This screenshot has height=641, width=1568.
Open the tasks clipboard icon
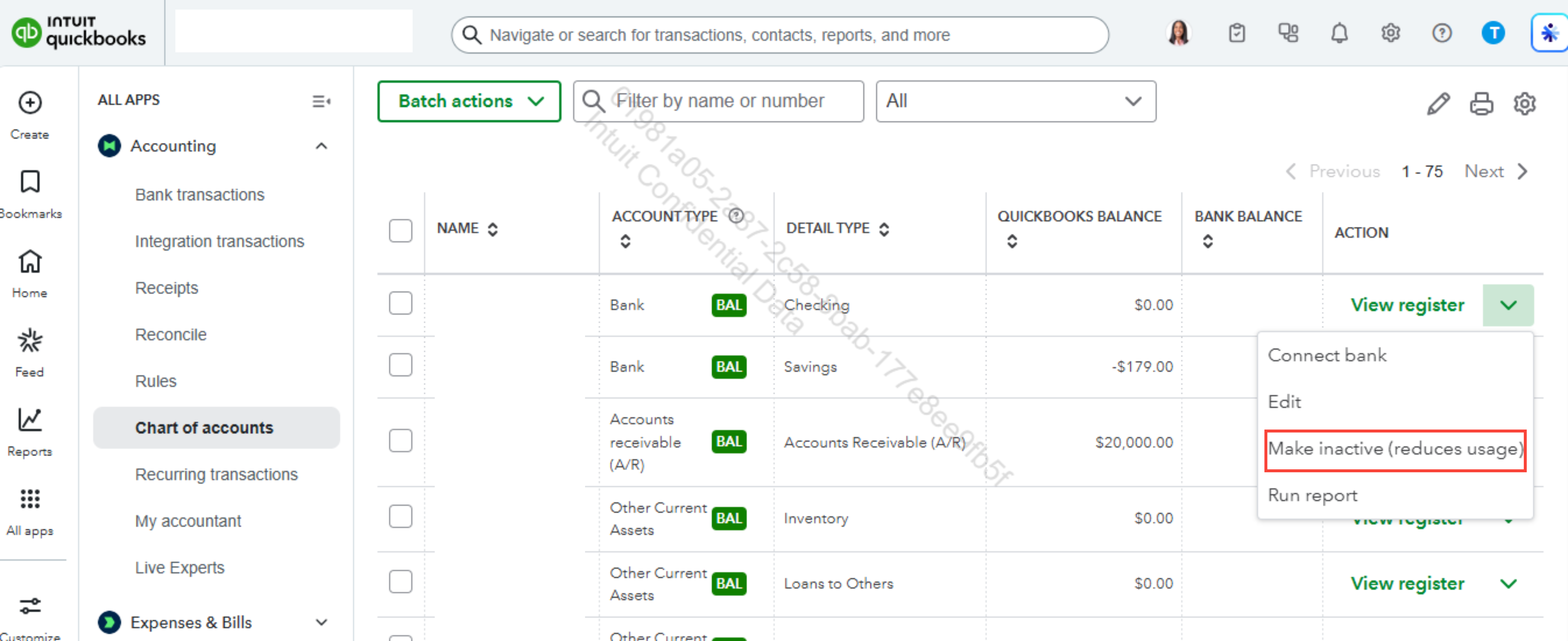pyautogui.click(x=1237, y=33)
